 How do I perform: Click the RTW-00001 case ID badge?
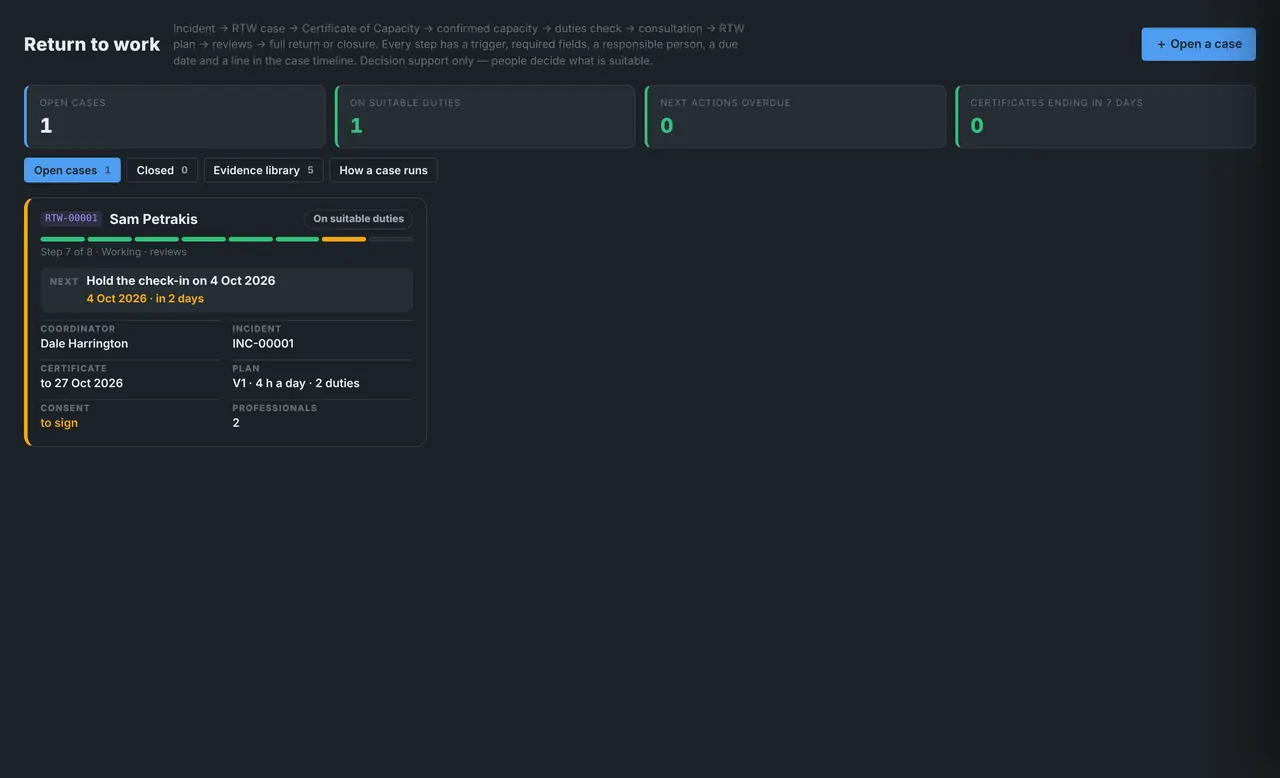click(71, 218)
